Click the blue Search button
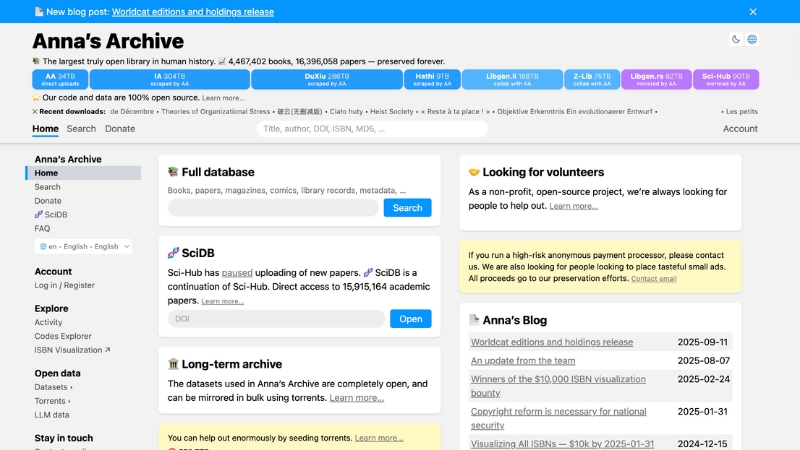Screen dimensions: 800x450 (407, 208)
